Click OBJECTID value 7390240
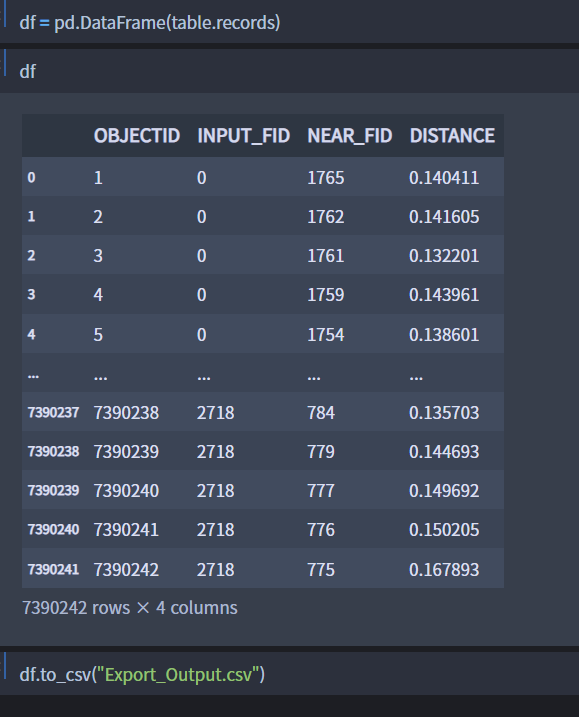The width and height of the screenshot is (579, 717). 126,491
